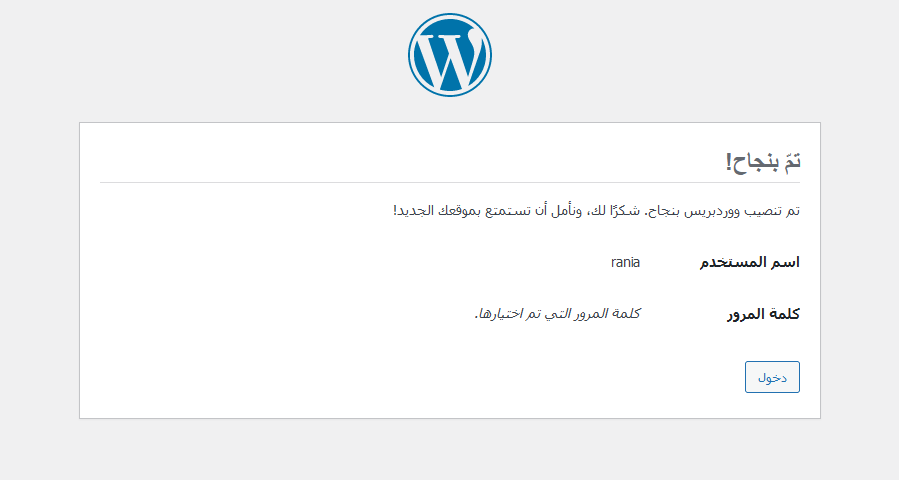Screen dimensions: 899x480
Task: Click the word "تم" starting the success paragraph
Action: tap(793, 211)
